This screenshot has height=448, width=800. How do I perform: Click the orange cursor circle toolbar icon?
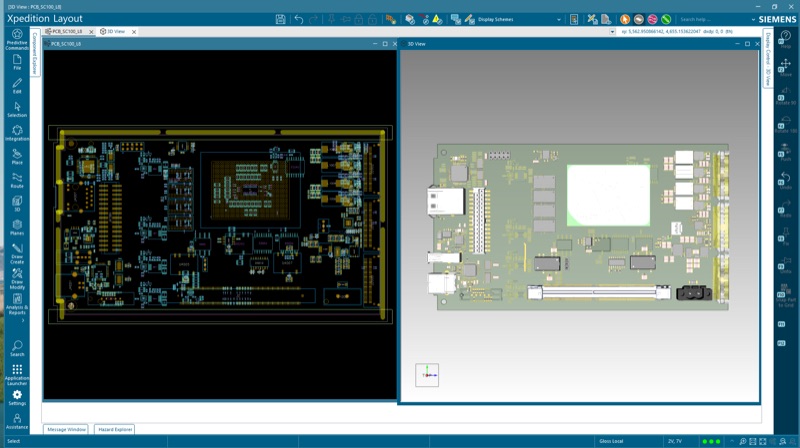[624, 19]
